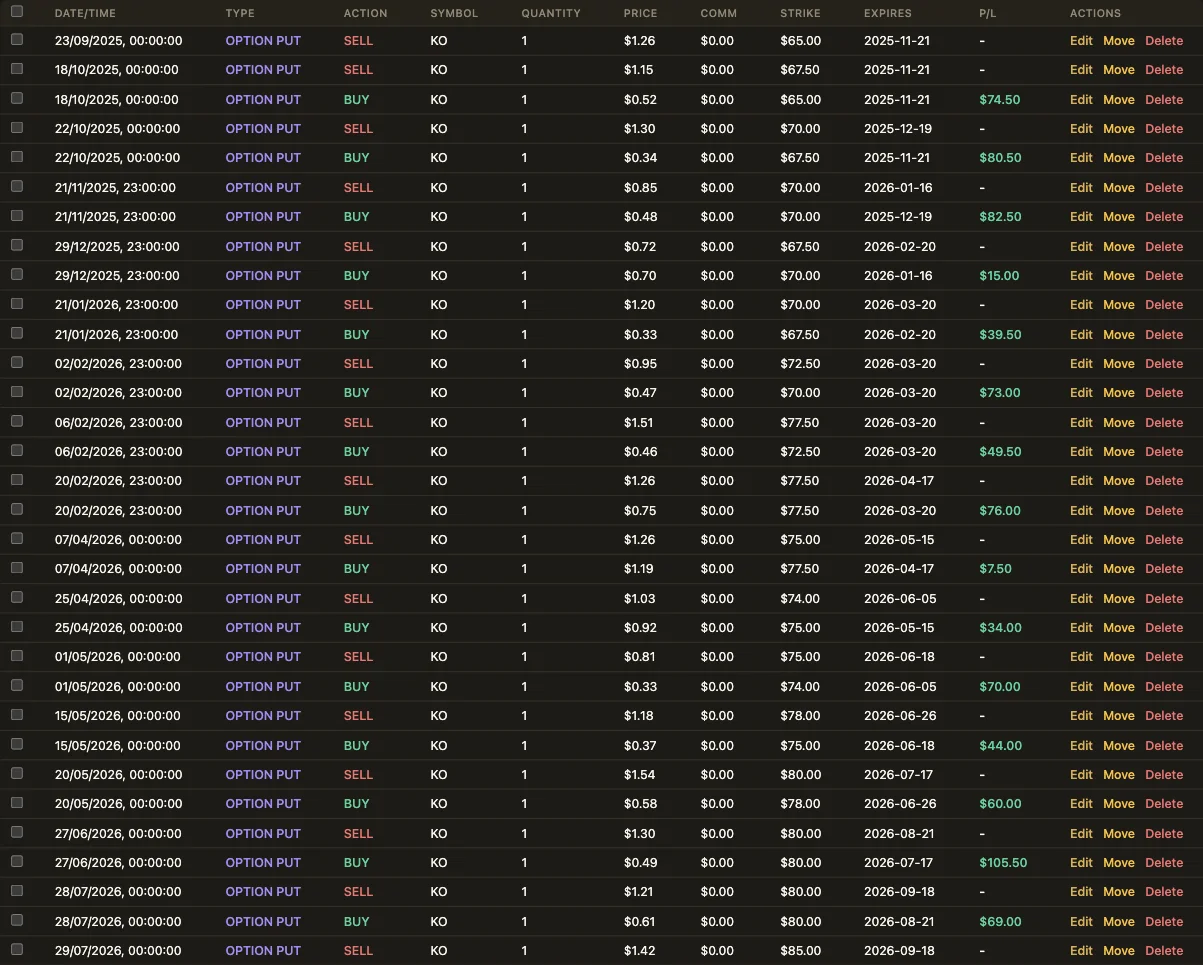This screenshot has height=965, width=1203.
Task: Click the EXPIRES column header
Action: [888, 14]
